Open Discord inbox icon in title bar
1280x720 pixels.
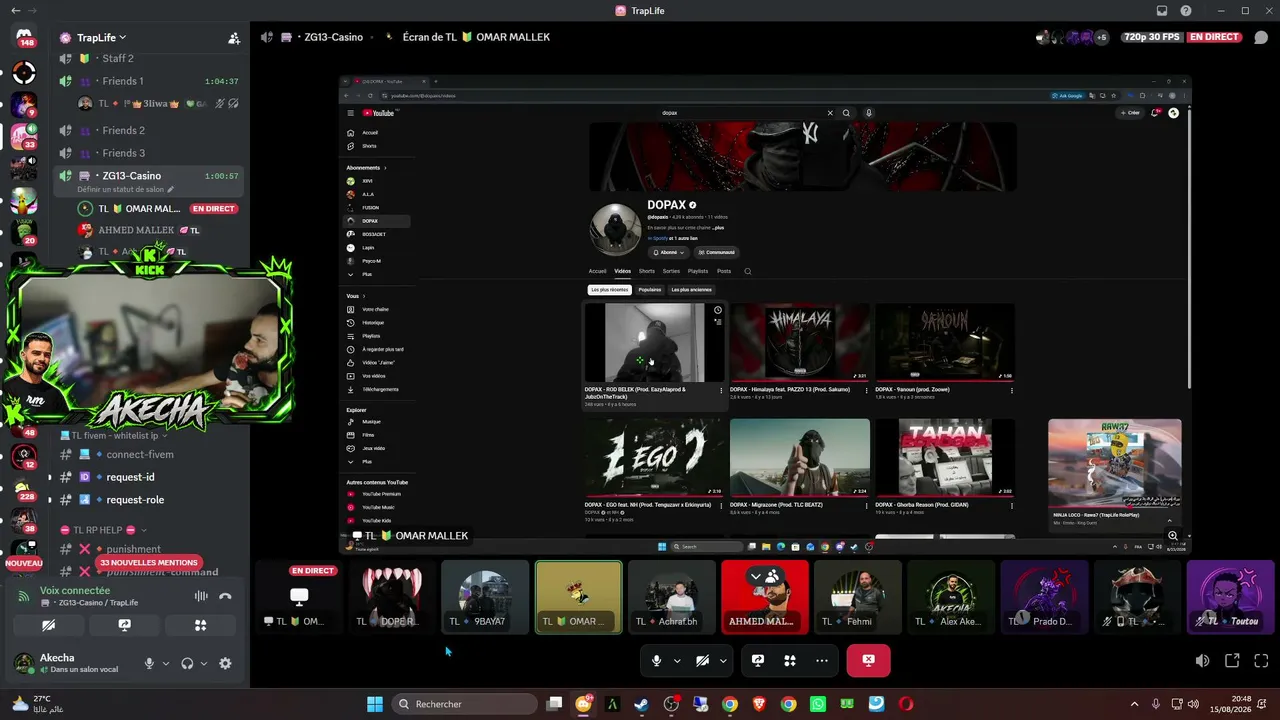tap(1162, 11)
